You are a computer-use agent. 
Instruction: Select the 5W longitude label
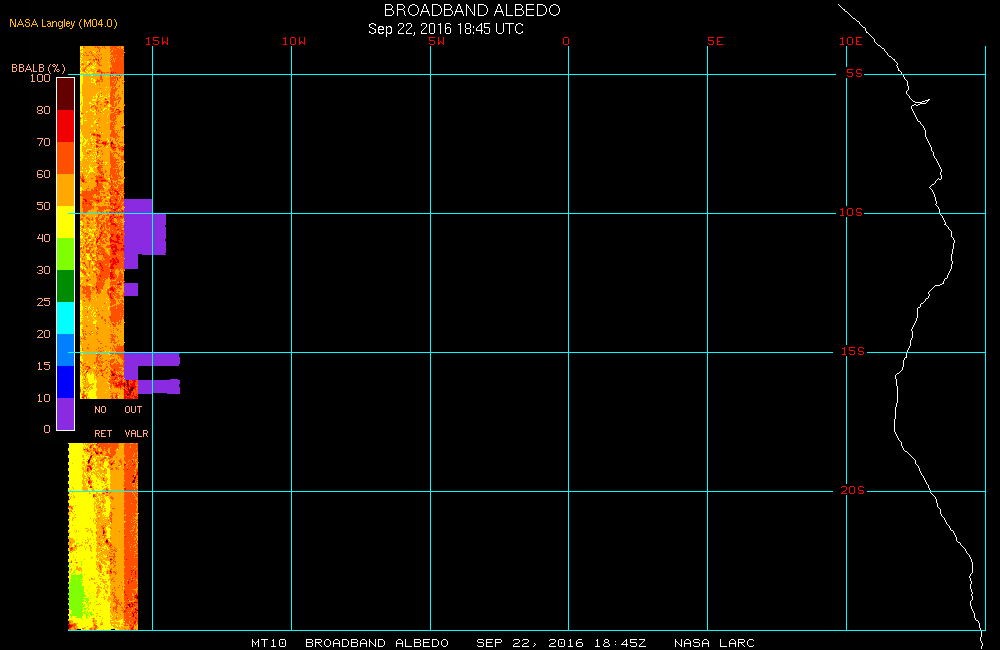click(437, 41)
